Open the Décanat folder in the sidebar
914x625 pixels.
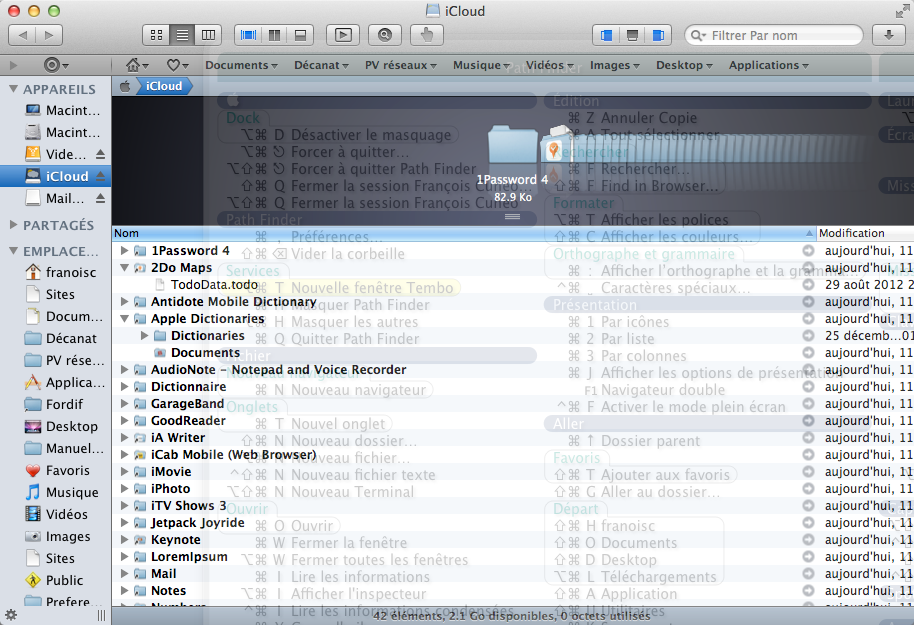click(61, 339)
